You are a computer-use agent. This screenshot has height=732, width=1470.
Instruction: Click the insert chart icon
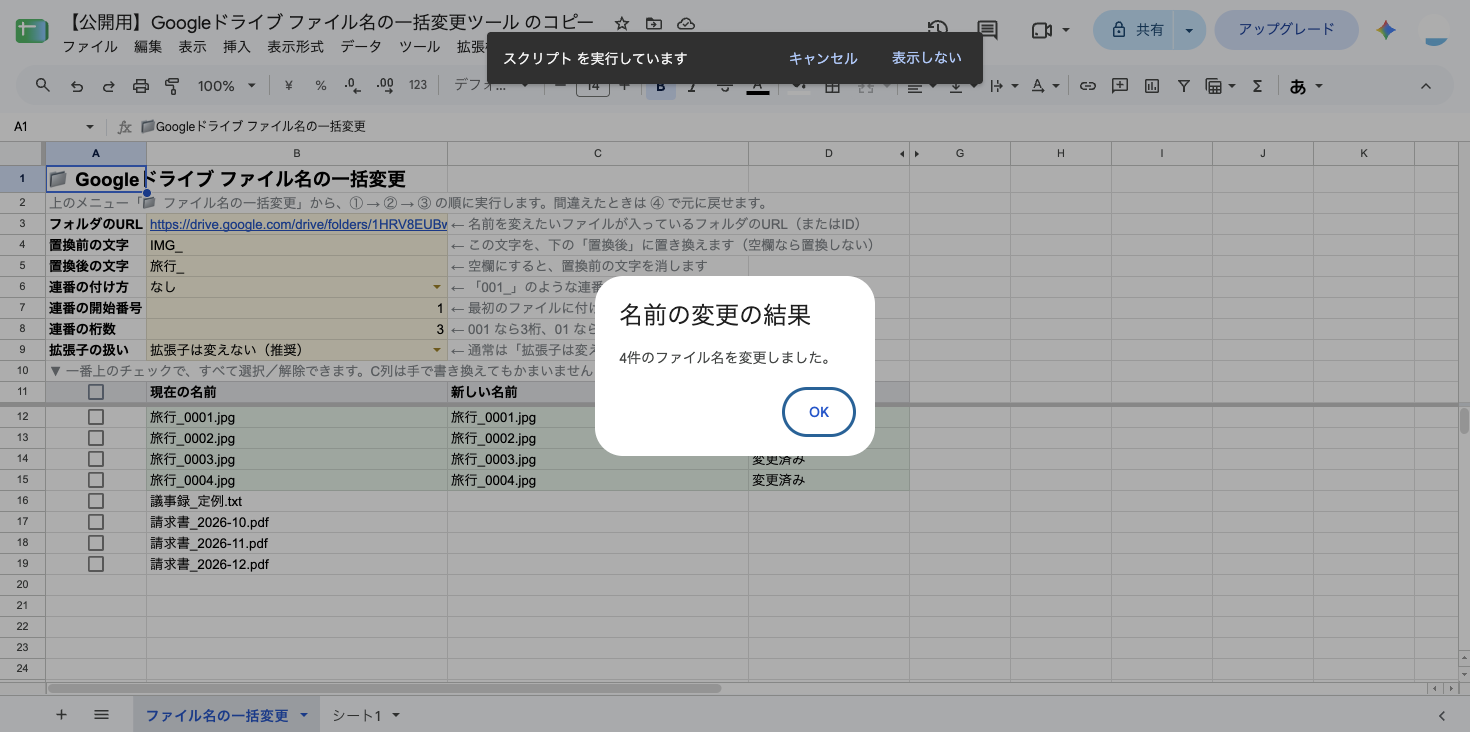click(x=1152, y=86)
